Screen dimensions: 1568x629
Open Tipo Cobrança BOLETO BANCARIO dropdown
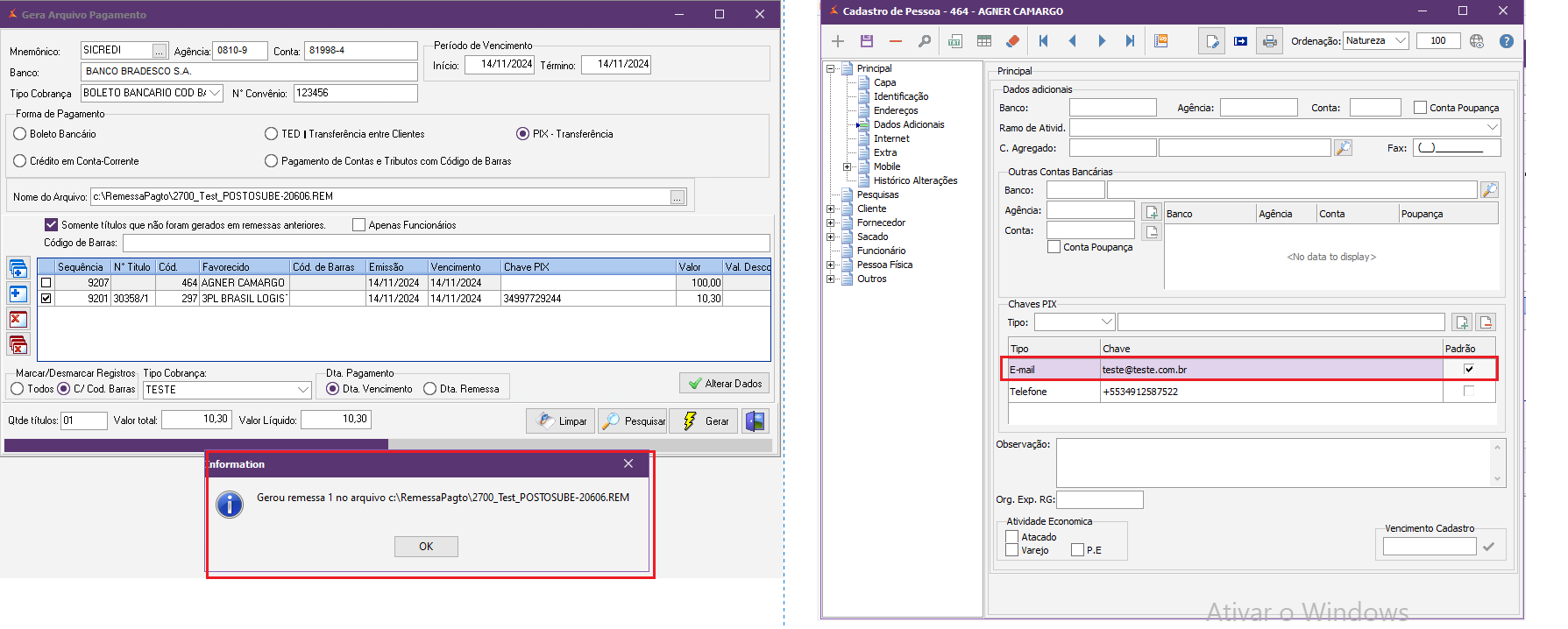215,93
